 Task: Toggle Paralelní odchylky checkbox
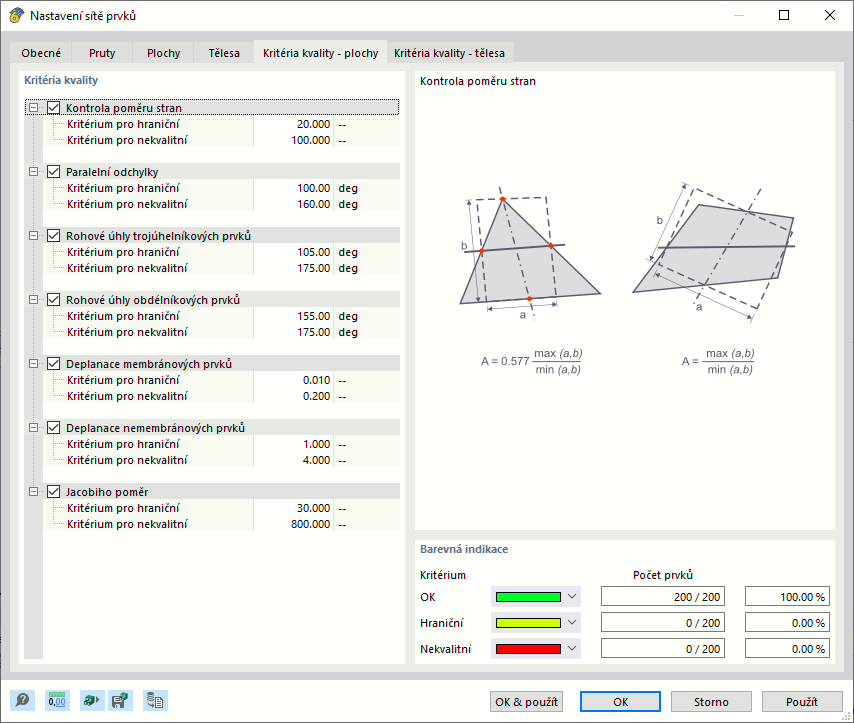53,172
